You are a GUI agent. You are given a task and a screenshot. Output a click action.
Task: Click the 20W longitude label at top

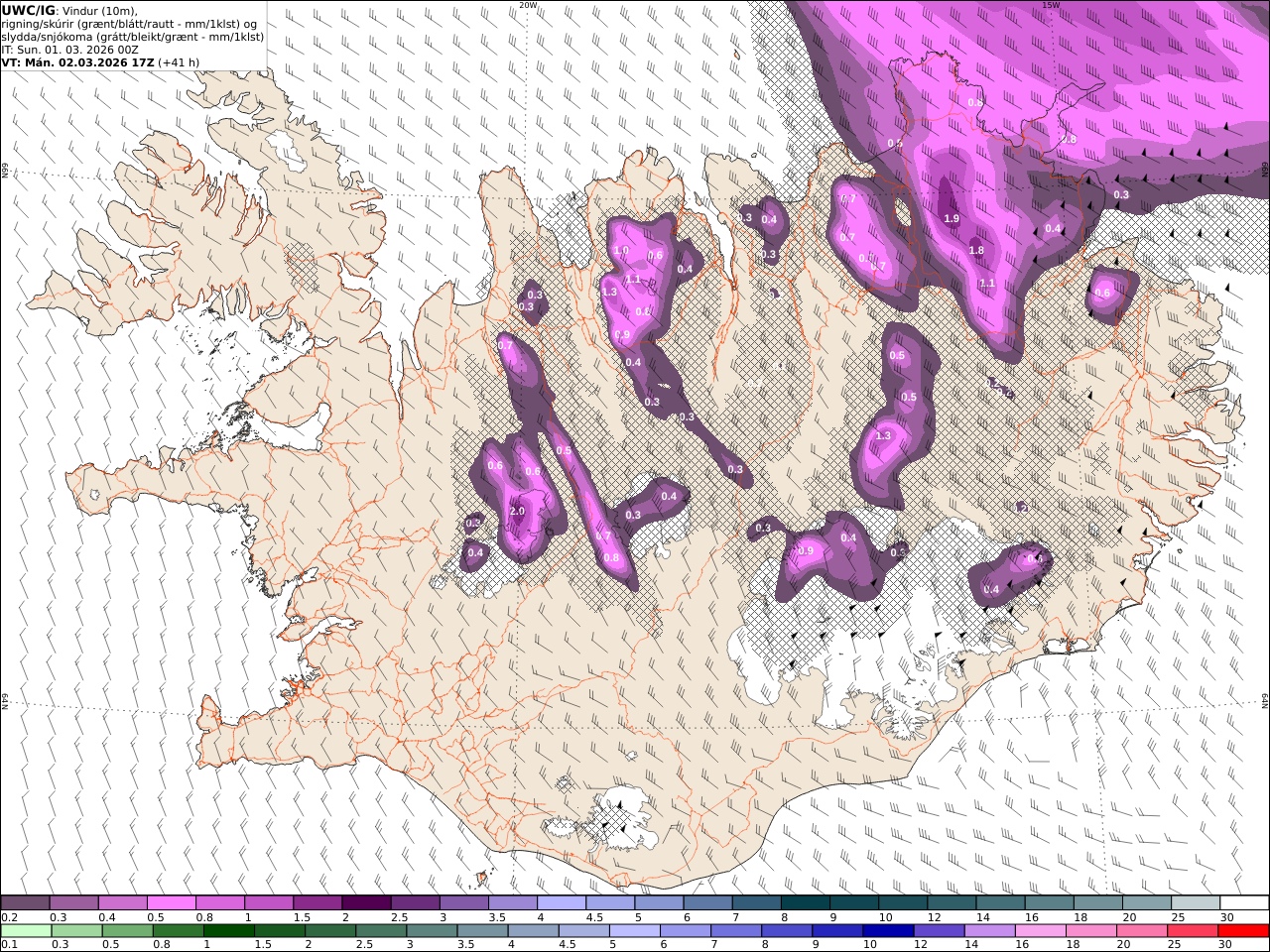(528, 5)
